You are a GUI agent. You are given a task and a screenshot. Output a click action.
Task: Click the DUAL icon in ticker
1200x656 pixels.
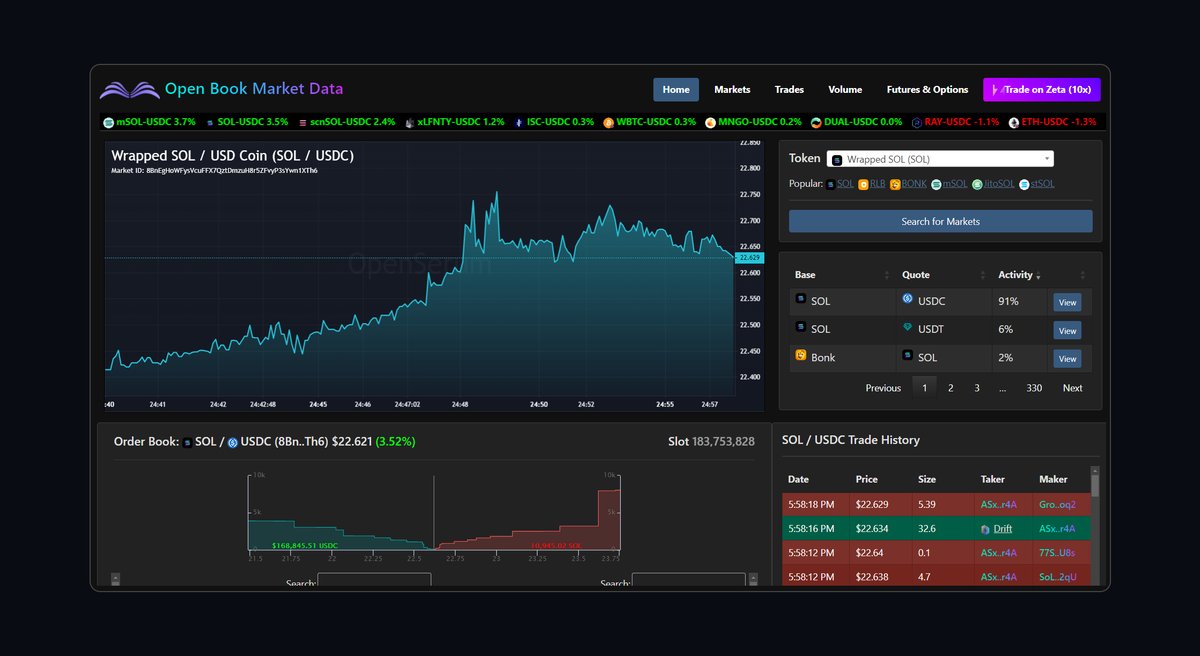[x=816, y=122]
